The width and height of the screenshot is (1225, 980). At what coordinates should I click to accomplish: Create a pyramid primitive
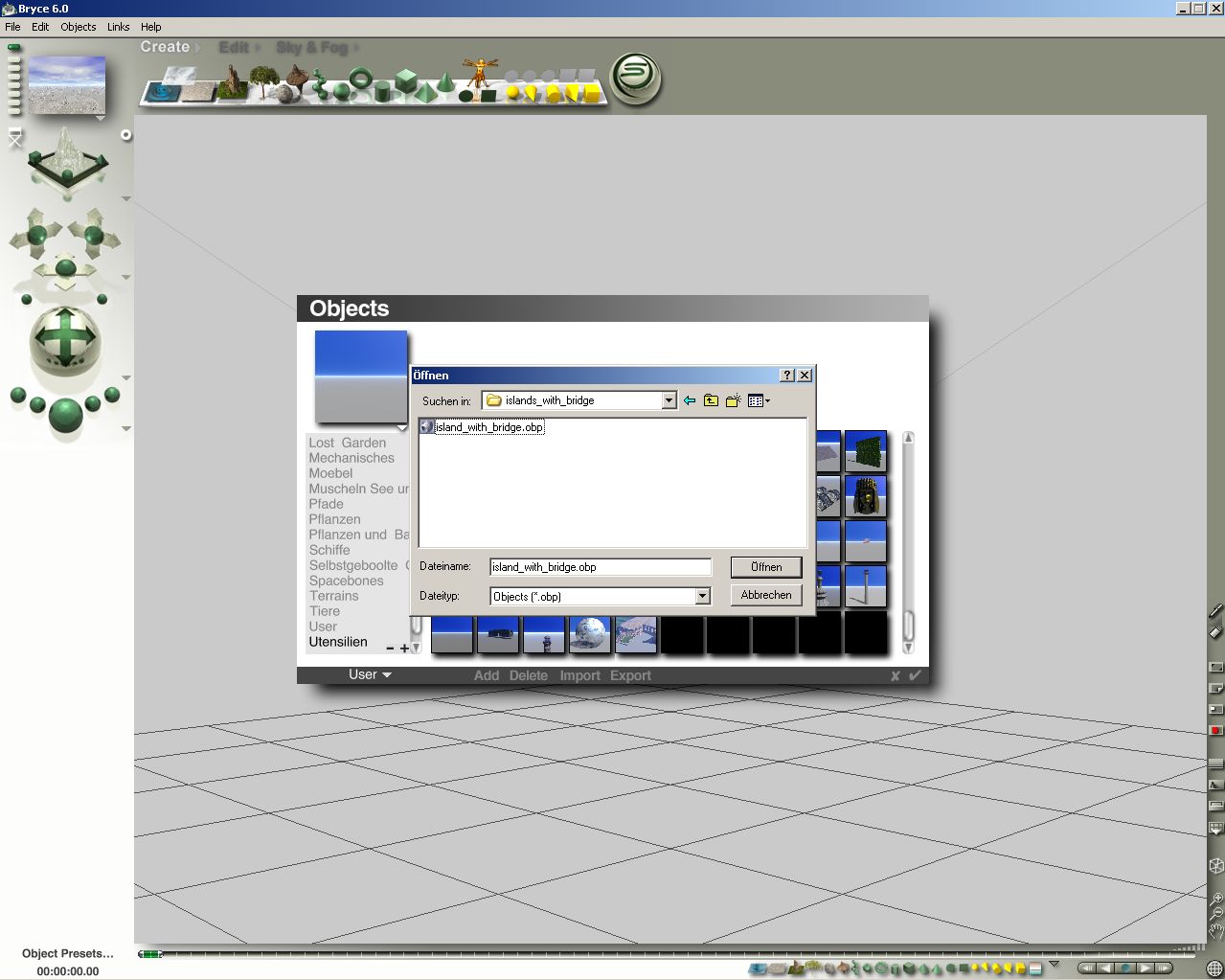425,93
